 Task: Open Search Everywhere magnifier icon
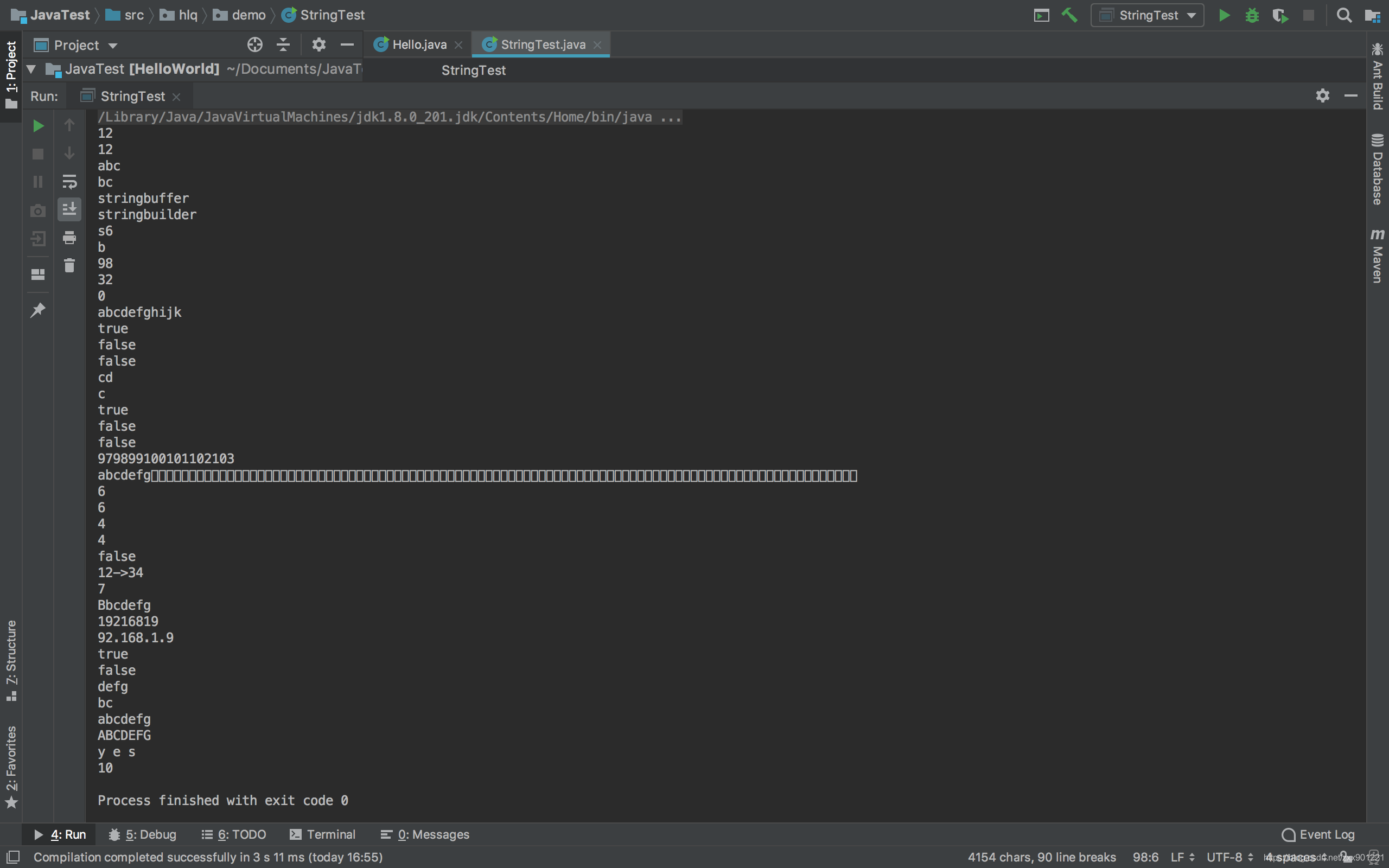[x=1343, y=15]
